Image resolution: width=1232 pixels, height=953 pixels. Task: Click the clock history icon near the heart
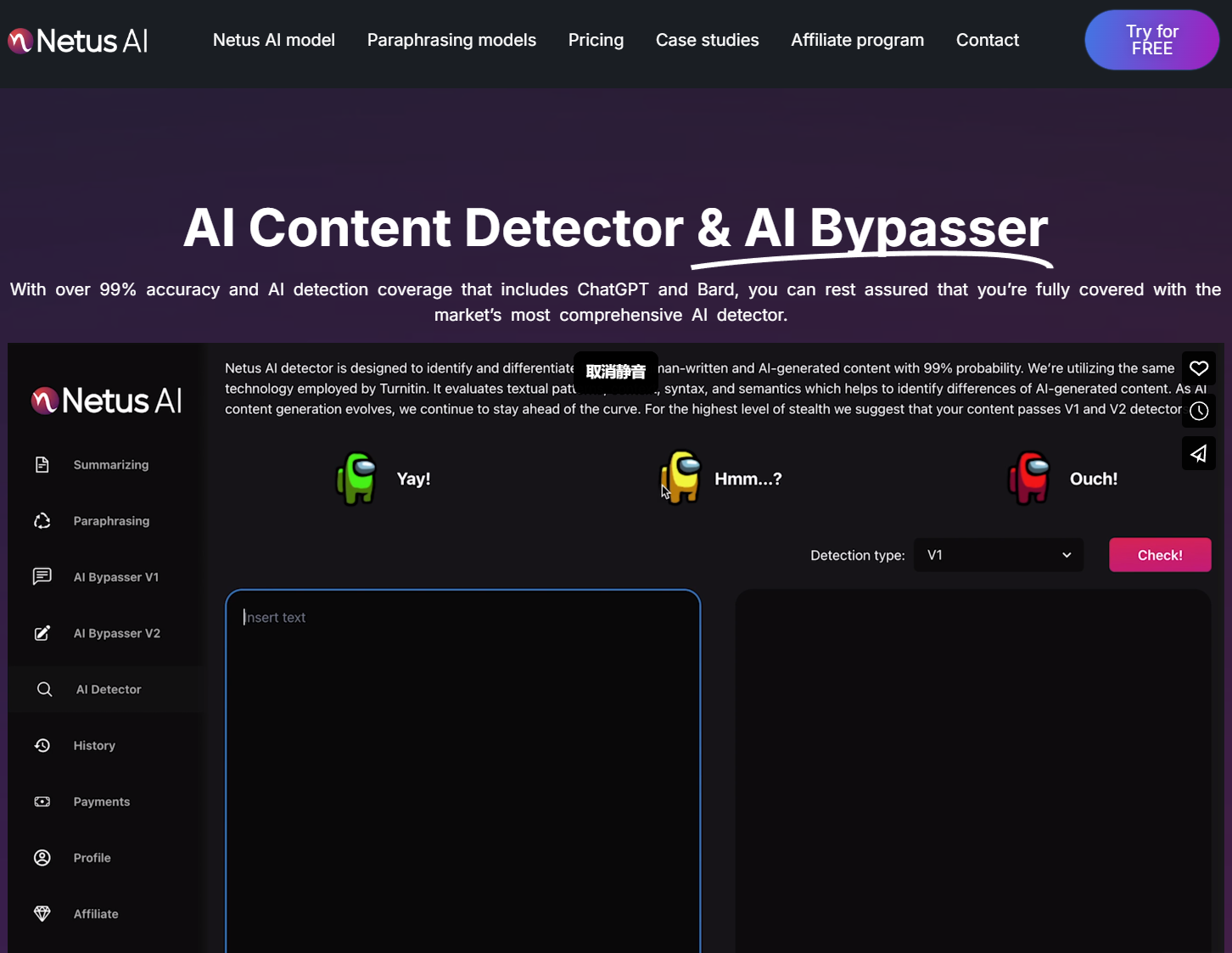[1198, 411]
